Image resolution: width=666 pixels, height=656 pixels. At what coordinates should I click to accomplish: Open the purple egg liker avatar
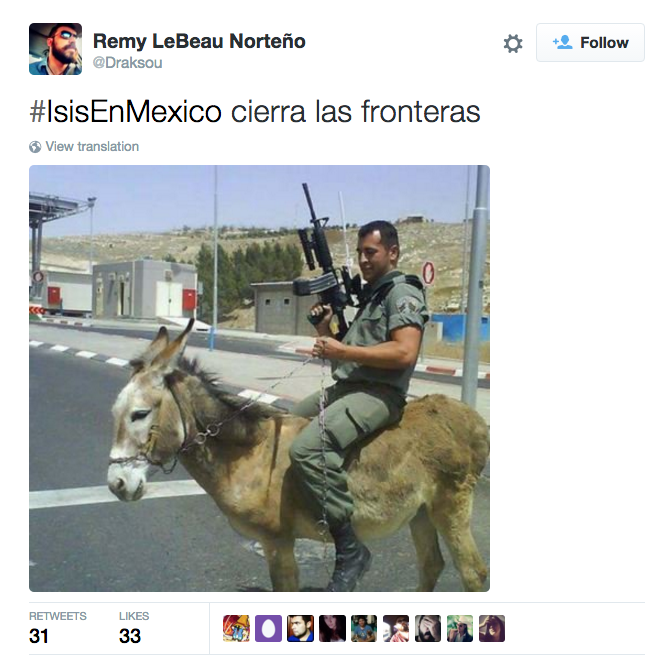pos(268,628)
